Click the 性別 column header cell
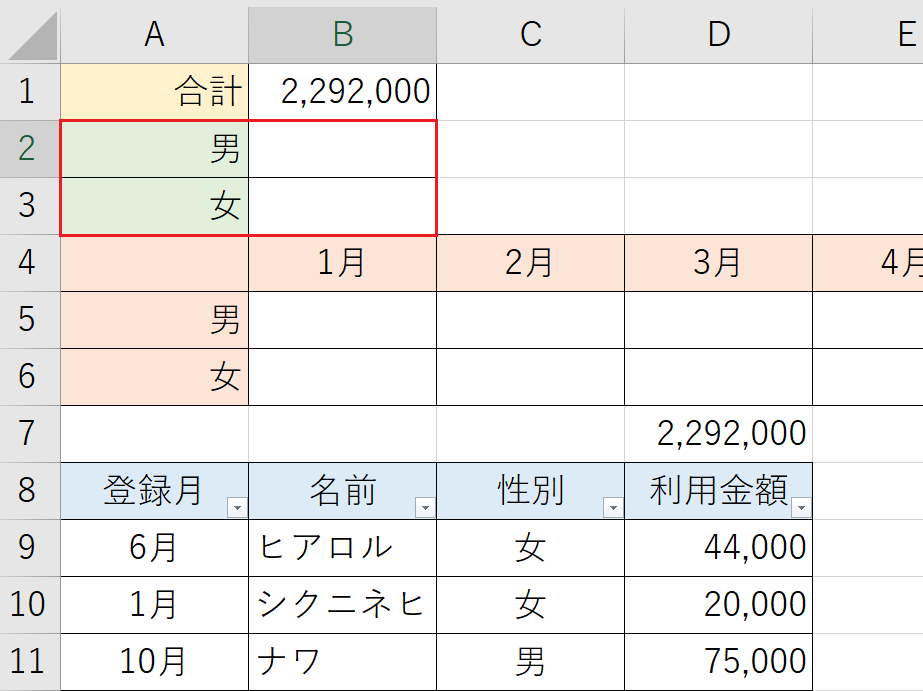The height and width of the screenshot is (691, 923). (x=530, y=491)
